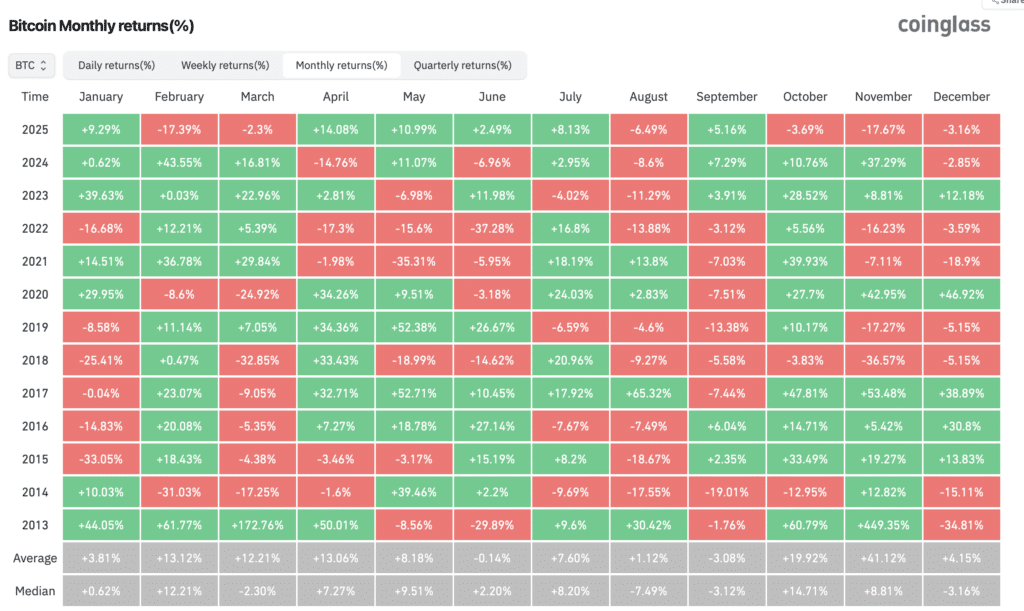The height and width of the screenshot is (611, 1024).
Task: Click the 2013 March +172.76% cell
Action: pos(257,525)
